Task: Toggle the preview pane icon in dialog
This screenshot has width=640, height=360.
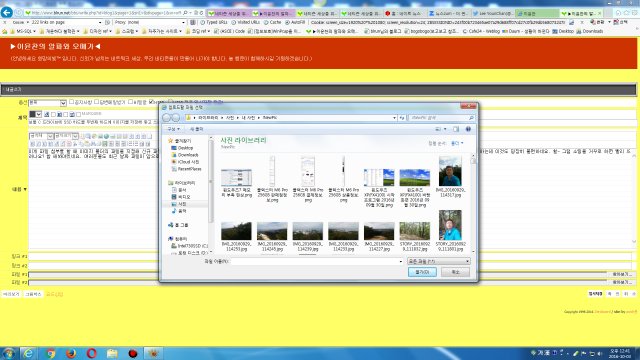Action: 456,129
